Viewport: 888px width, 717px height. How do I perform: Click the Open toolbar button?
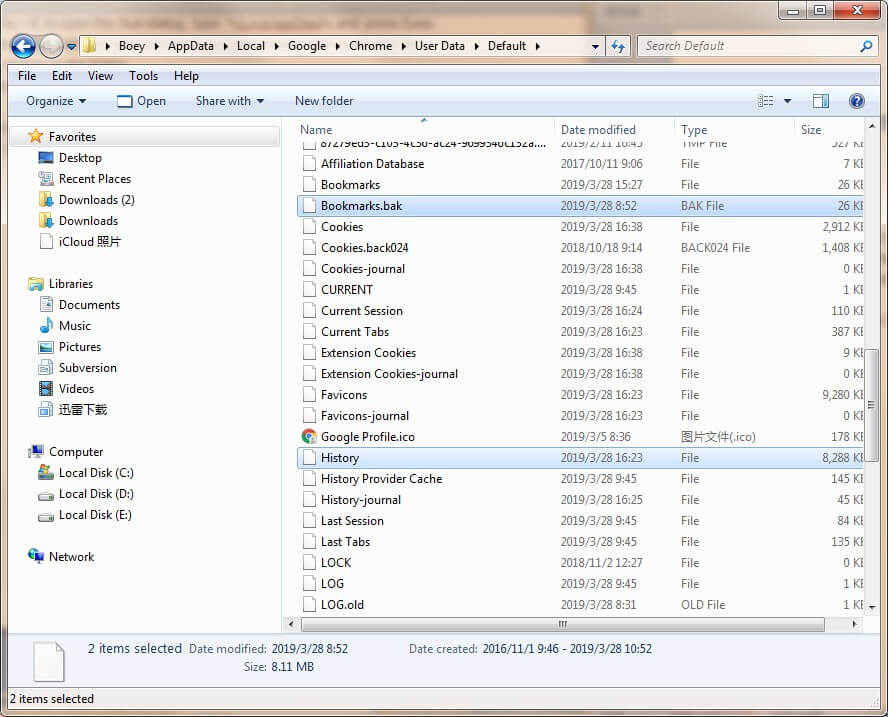[x=142, y=101]
